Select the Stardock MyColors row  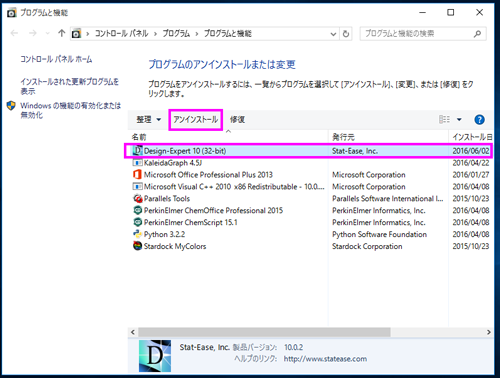(311, 246)
